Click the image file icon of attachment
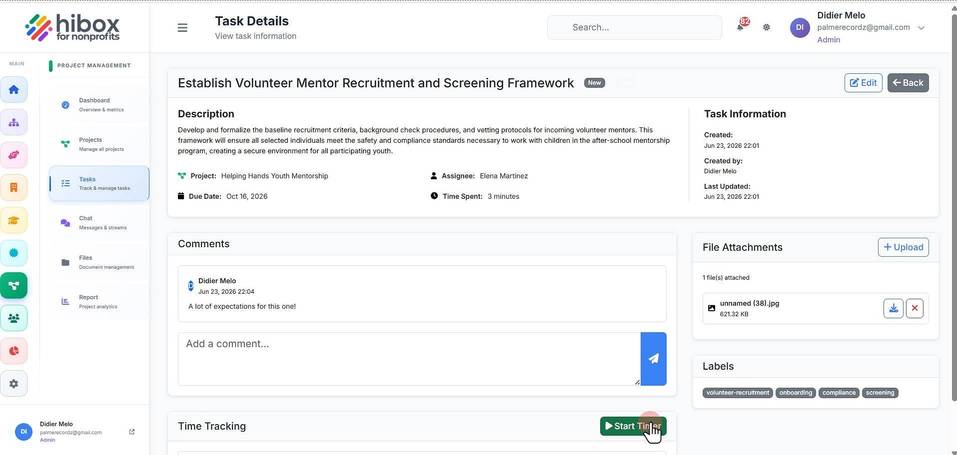The image size is (957, 455). [x=711, y=308]
